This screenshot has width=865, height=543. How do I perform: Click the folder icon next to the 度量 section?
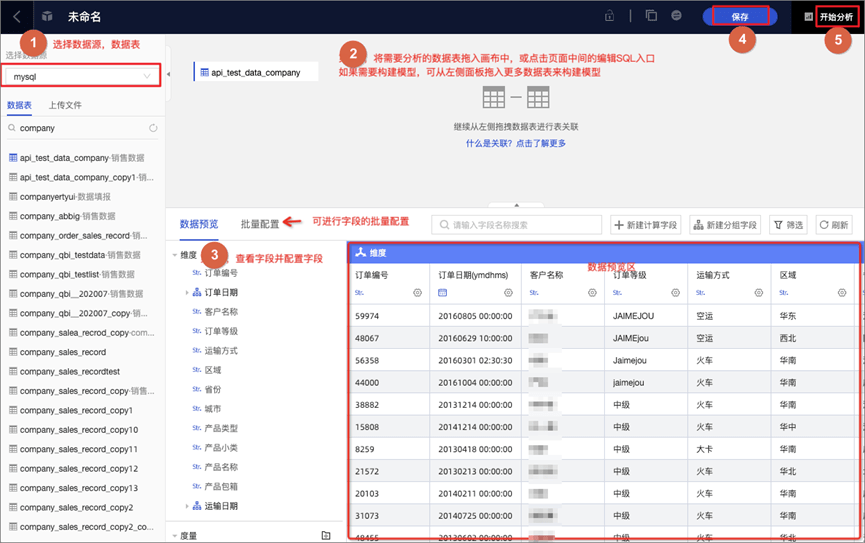[x=326, y=535]
